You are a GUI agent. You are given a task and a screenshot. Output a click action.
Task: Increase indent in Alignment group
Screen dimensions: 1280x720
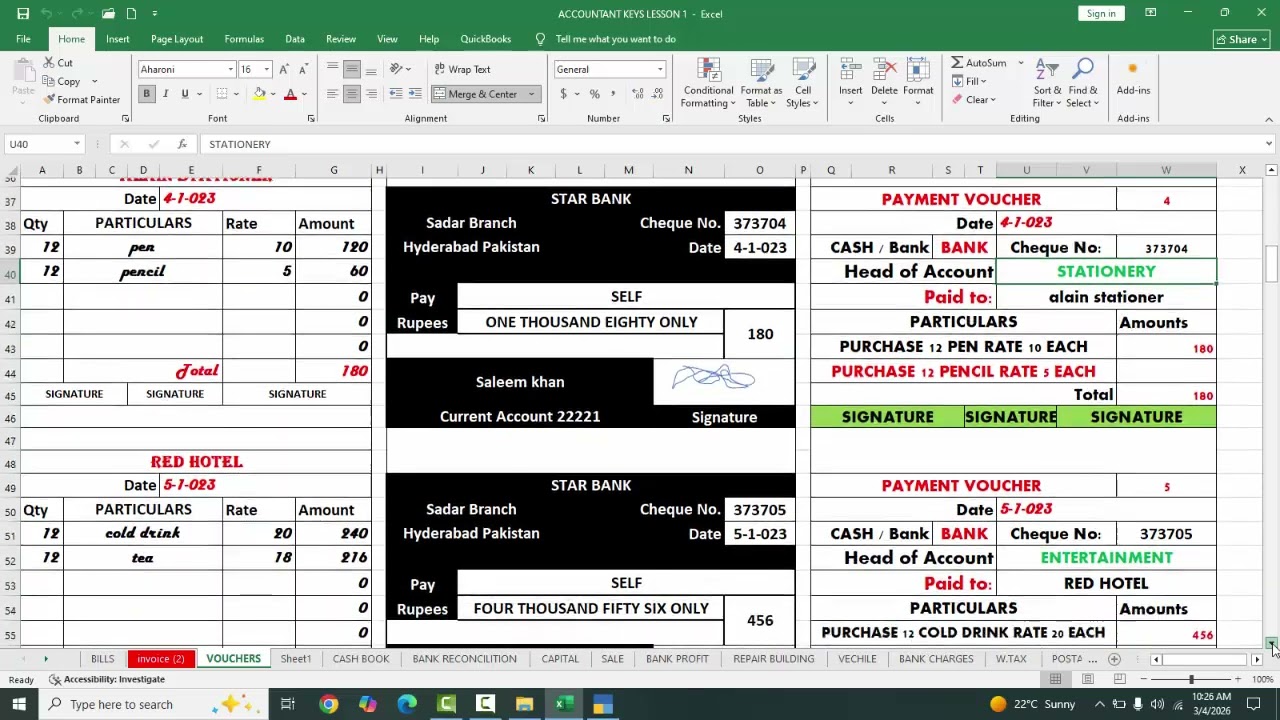point(414,94)
